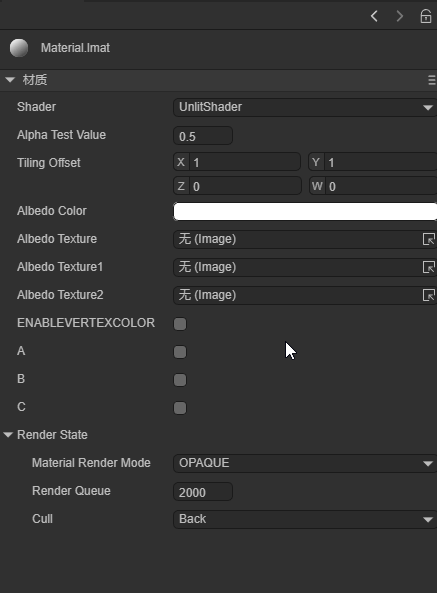Click the Material.lmat sphere preview icon

click(19, 48)
